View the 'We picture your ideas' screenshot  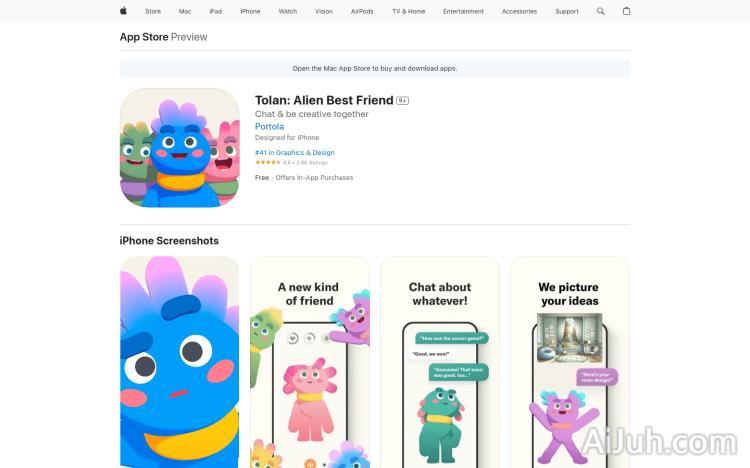pyautogui.click(x=570, y=362)
